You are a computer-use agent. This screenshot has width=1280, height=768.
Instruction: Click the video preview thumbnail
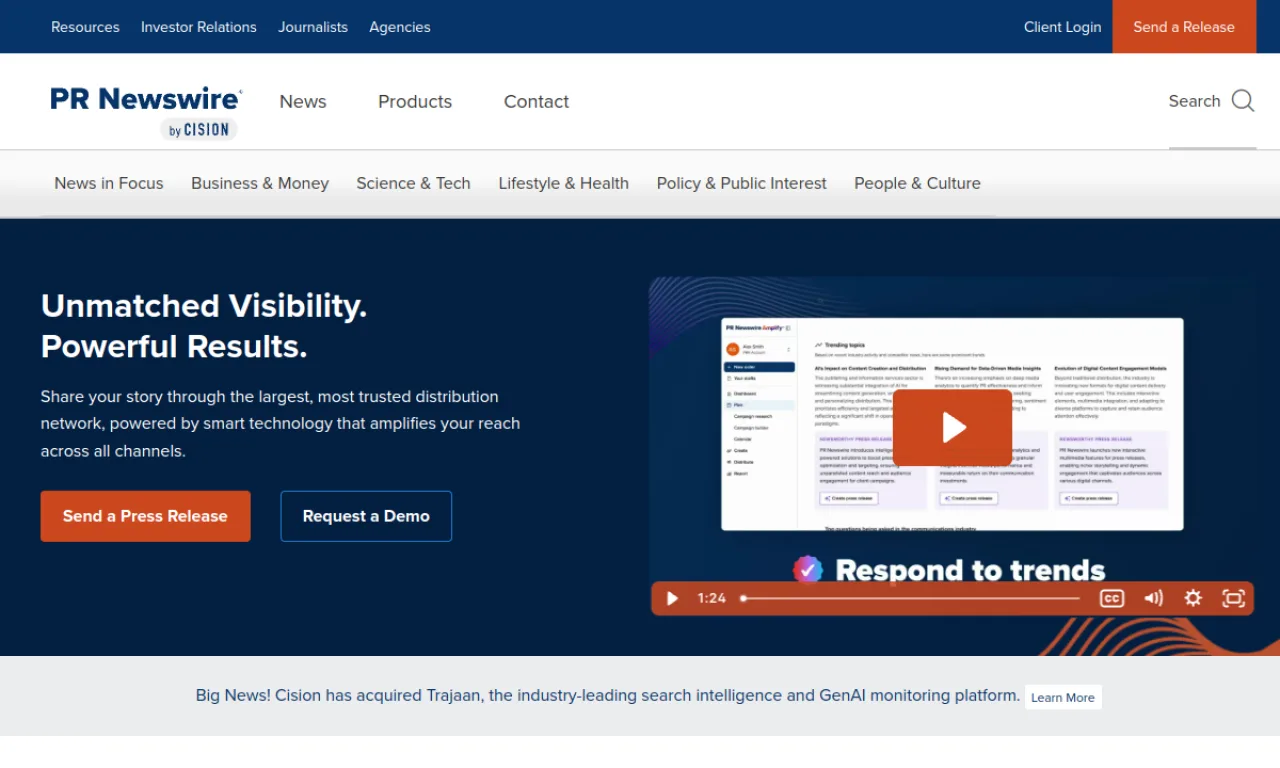[952, 446]
